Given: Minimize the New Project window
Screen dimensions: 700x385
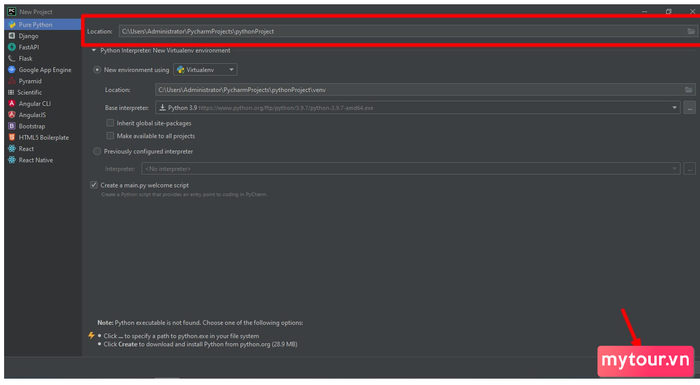Looking at the screenshot, I should point(645,12).
